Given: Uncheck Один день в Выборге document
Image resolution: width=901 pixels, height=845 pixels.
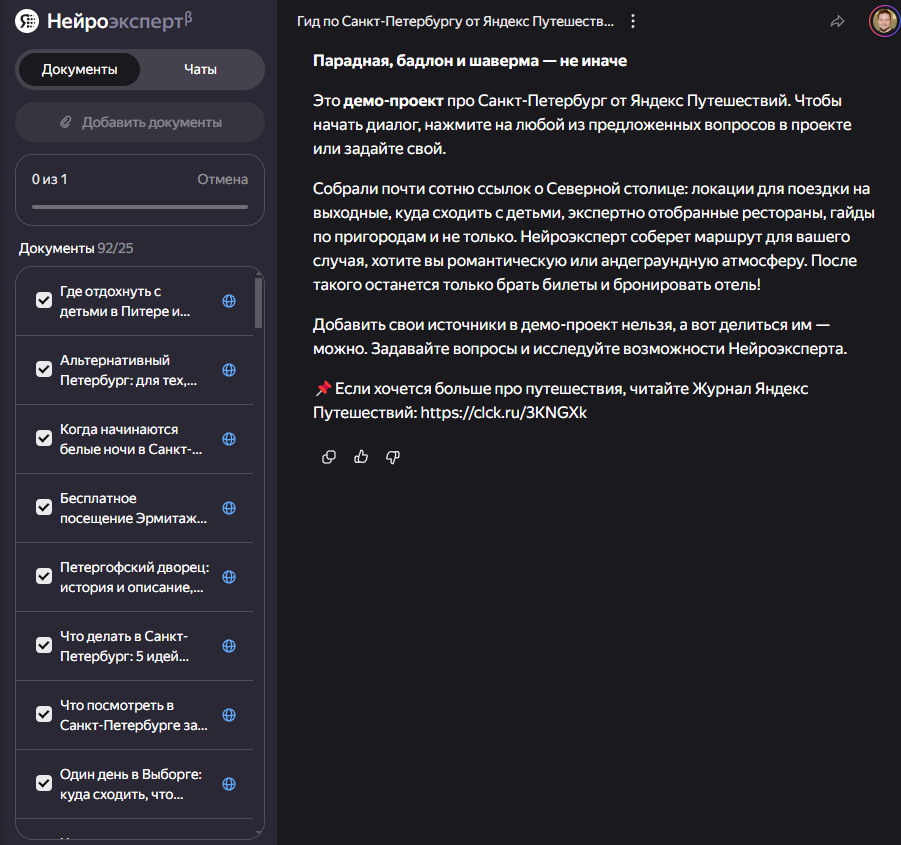Looking at the screenshot, I should coord(44,782).
